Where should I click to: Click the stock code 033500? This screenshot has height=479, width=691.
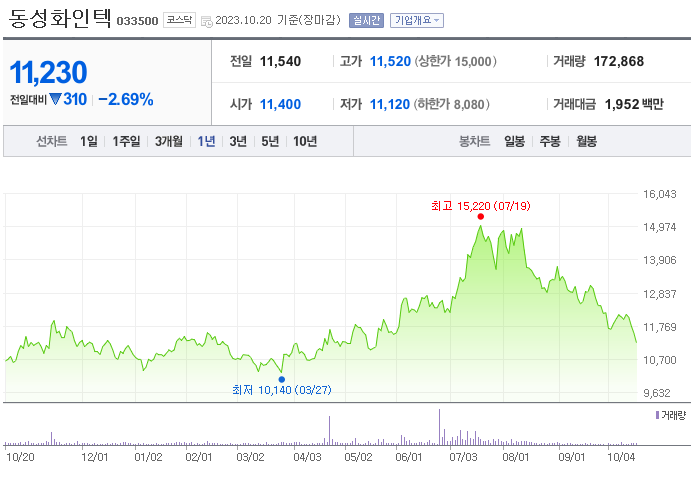click(x=137, y=21)
